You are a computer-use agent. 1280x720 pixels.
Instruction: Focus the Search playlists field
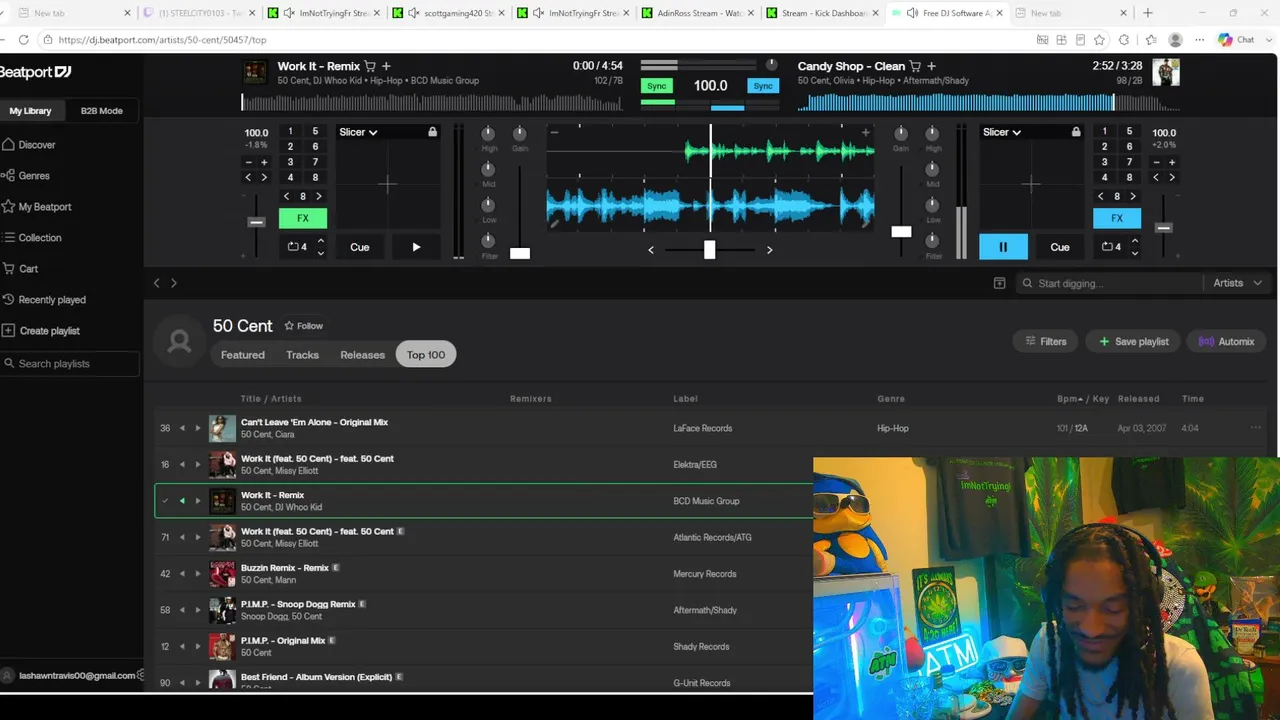69,364
